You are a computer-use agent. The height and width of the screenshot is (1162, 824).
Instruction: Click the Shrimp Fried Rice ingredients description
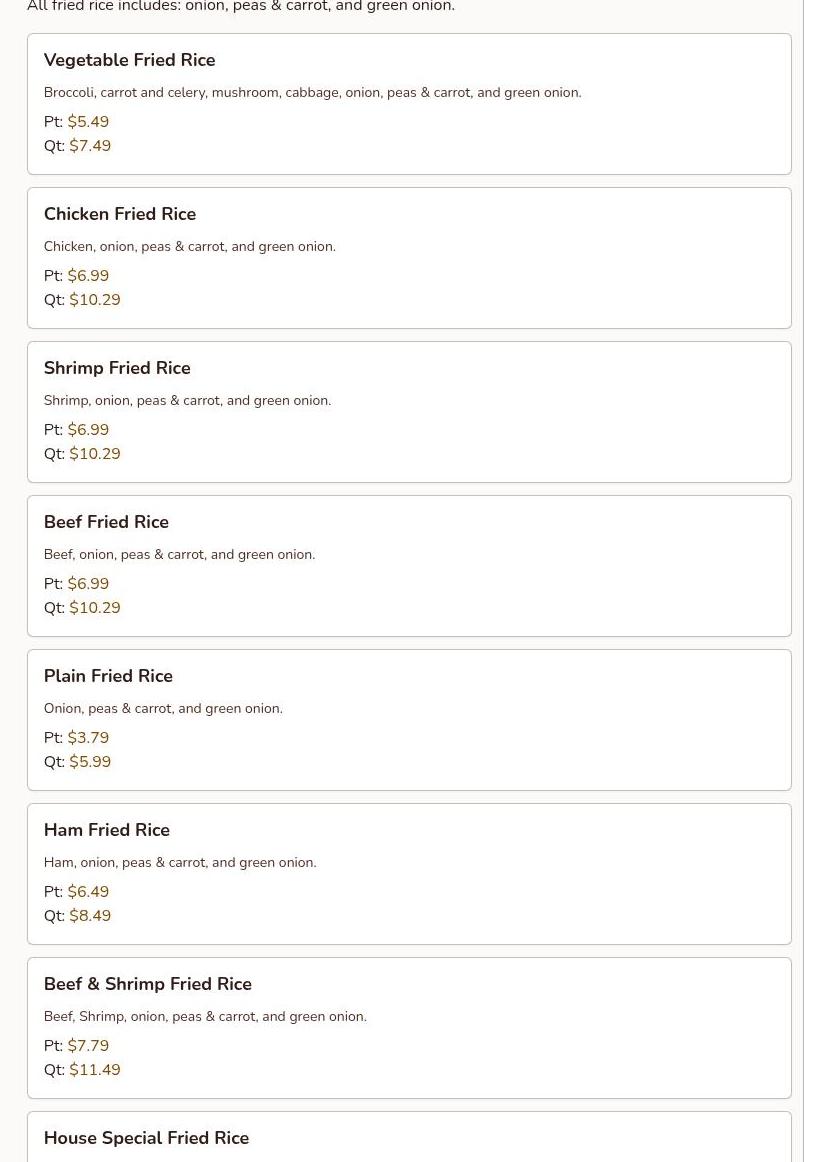coord(187,401)
